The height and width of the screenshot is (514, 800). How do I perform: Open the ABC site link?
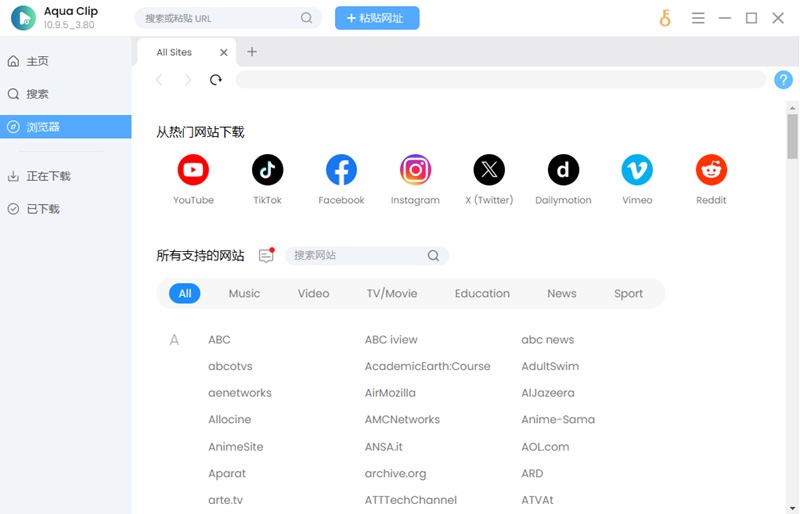(x=219, y=339)
